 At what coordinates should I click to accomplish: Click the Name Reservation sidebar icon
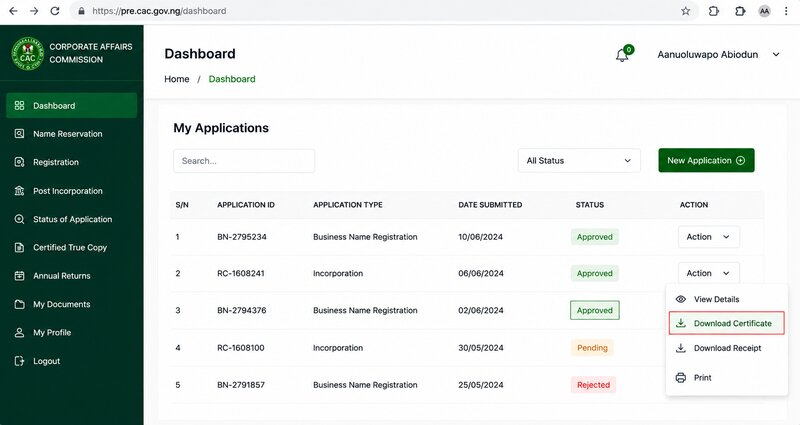click(x=19, y=134)
